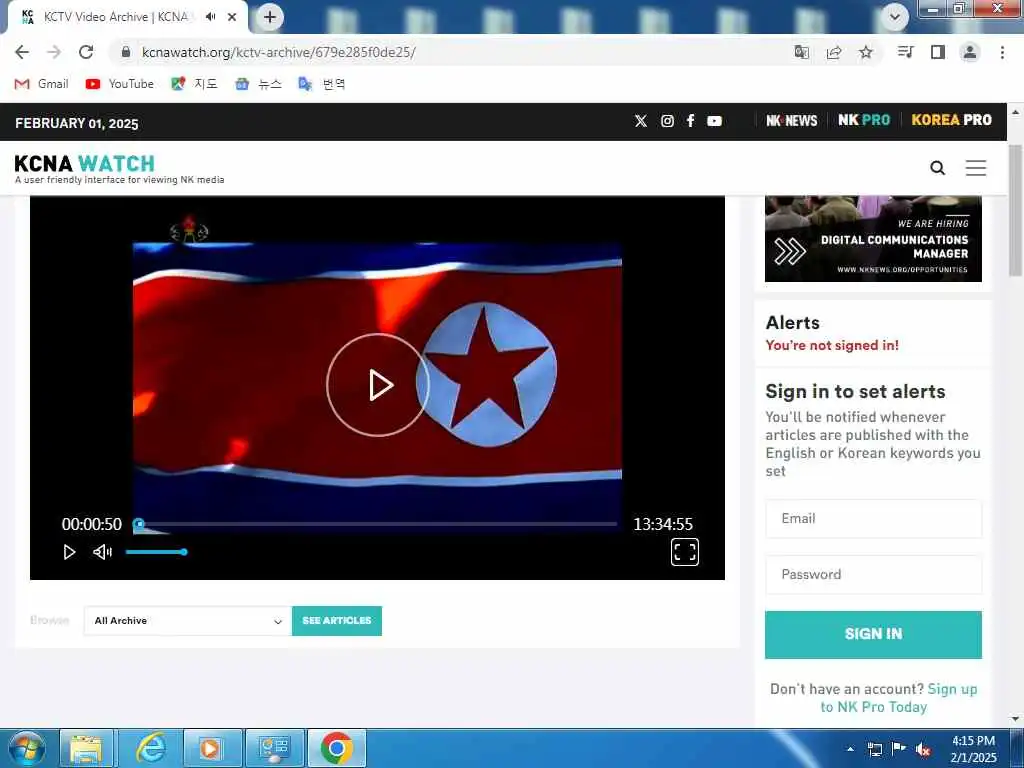The image size is (1024, 768).
Task: Click the address bar URL
Action: [x=278, y=52]
